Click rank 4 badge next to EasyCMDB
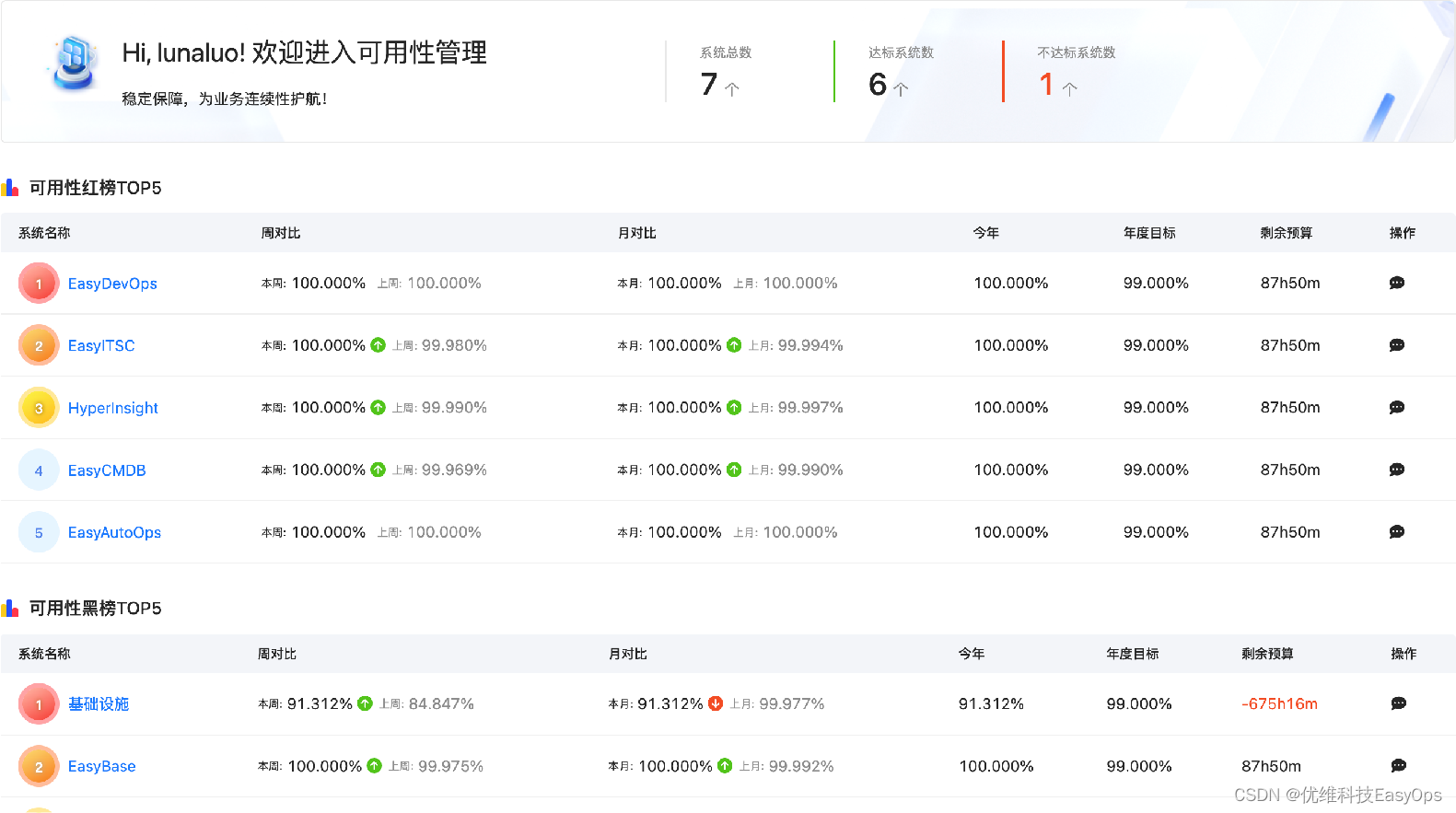Screen dimensions: 1456x813 (39, 470)
